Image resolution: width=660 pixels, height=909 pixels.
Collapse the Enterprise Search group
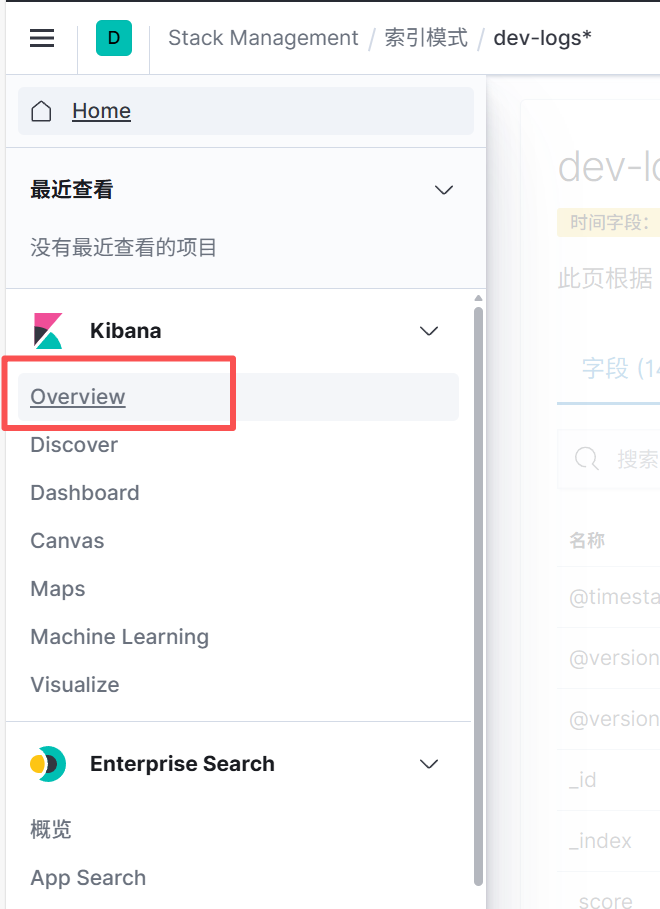point(429,764)
